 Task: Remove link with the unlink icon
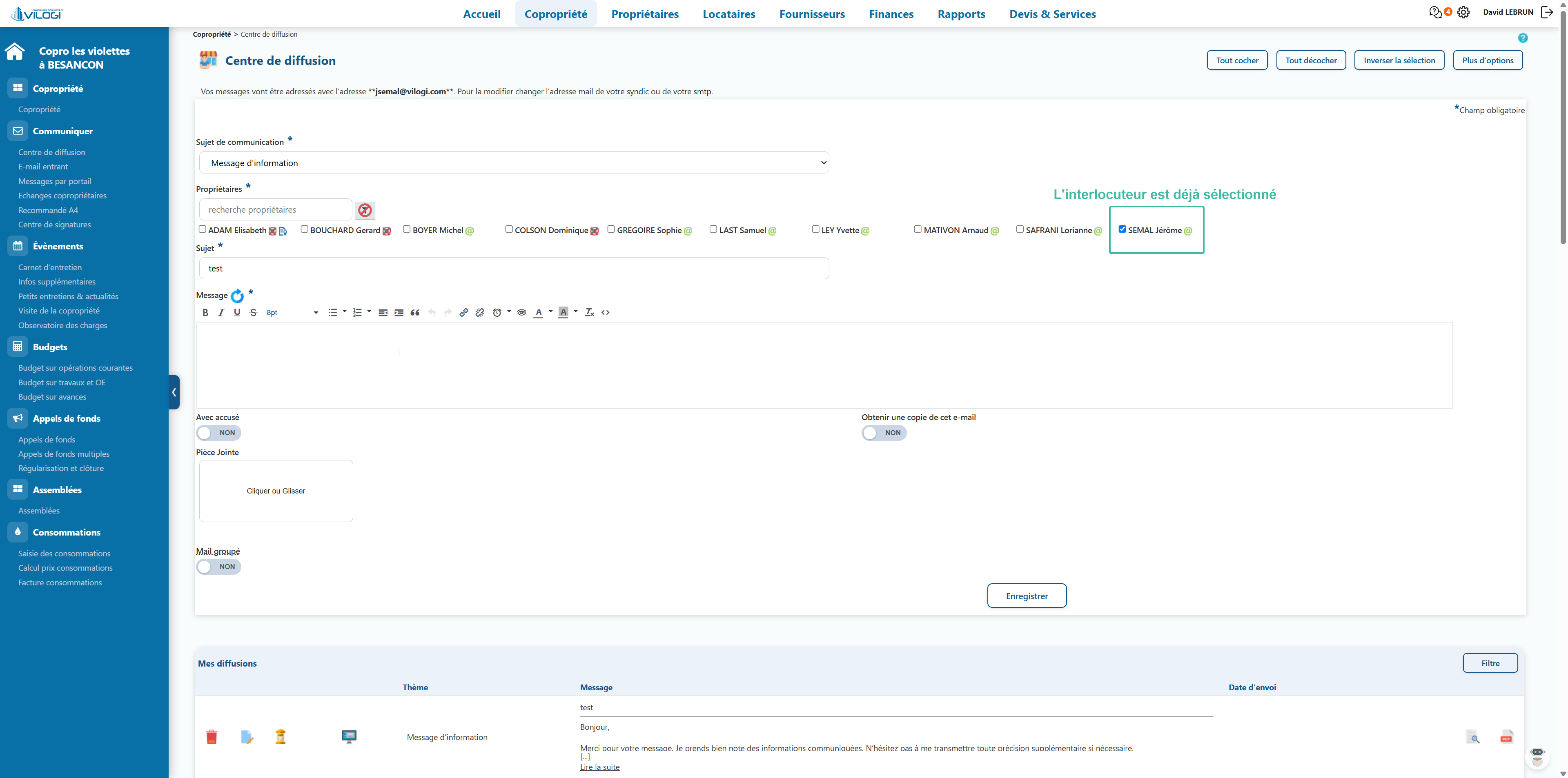point(480,313)
